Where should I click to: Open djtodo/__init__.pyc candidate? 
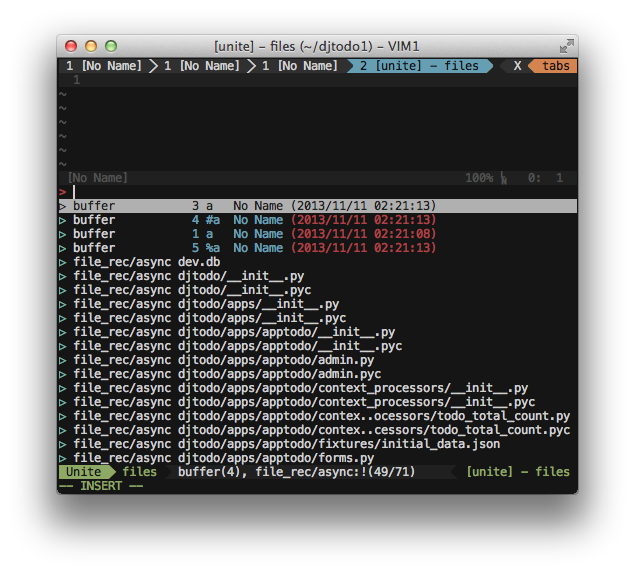click(x=318, y=290)
